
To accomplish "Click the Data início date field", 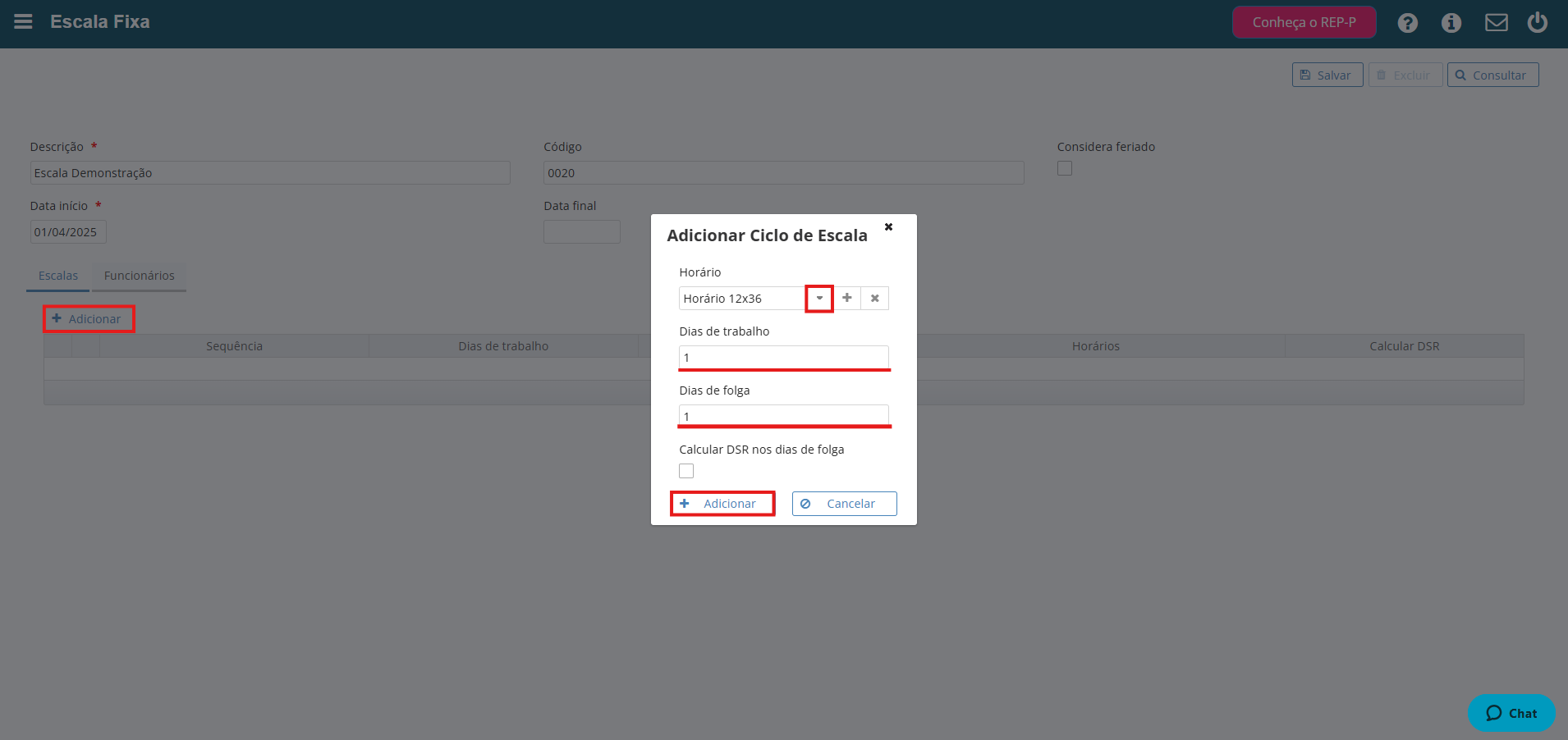I will pyautogui.click(x=68, y=232).
